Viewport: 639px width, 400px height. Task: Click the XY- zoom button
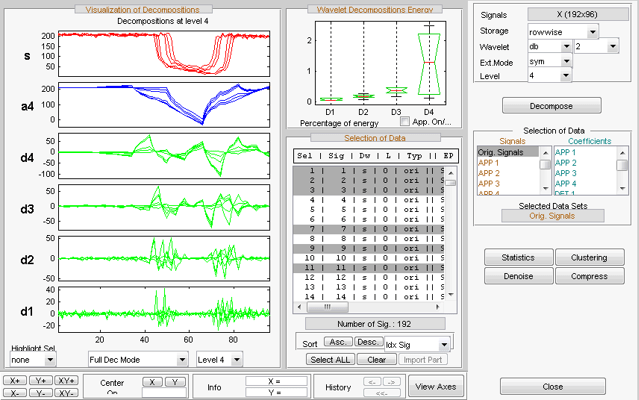[x=66, y=393]
